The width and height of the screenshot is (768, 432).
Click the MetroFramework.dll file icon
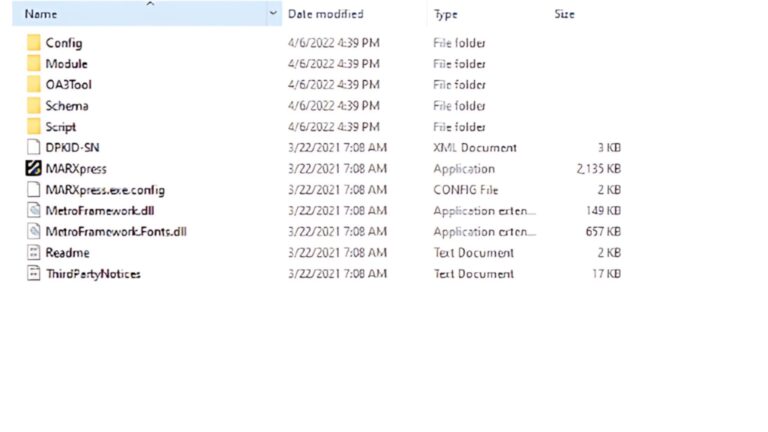pos(33,211)
